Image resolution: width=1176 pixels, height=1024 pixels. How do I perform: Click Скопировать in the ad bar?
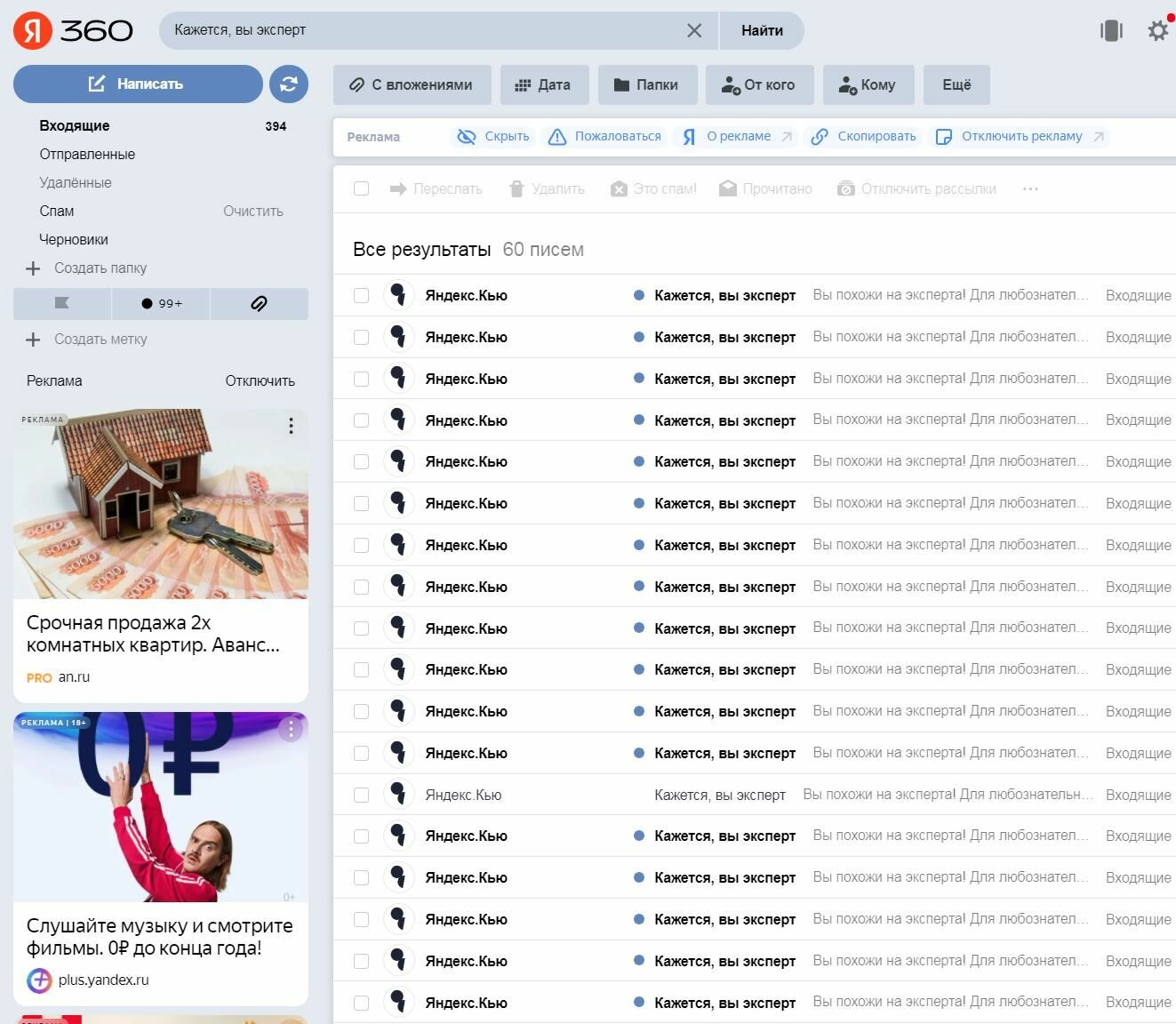click(864, 136)
